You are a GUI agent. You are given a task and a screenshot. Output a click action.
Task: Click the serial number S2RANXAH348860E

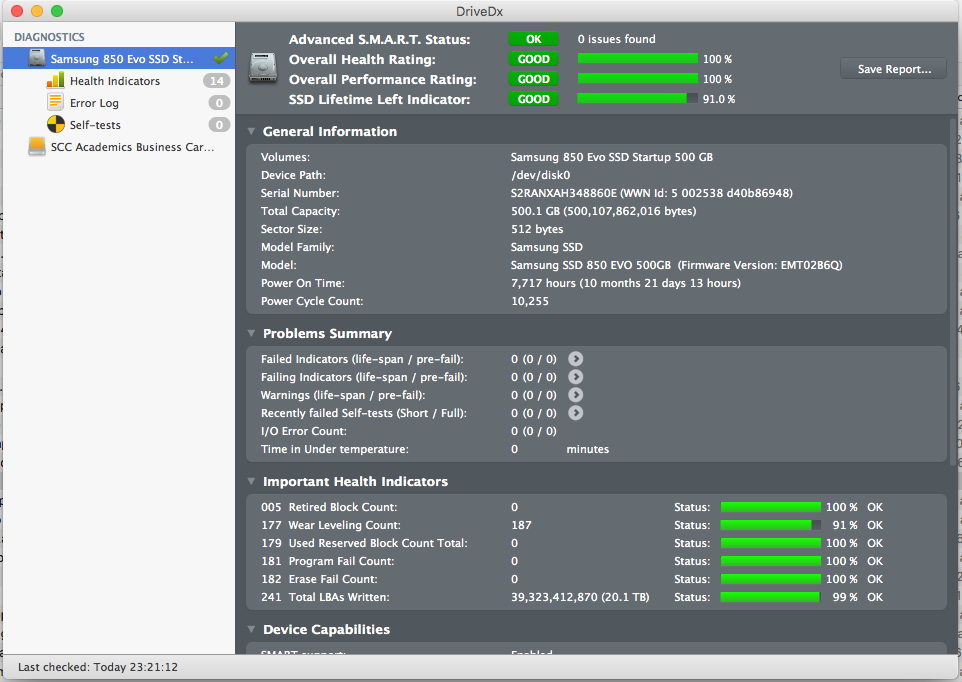click(564, 193)
